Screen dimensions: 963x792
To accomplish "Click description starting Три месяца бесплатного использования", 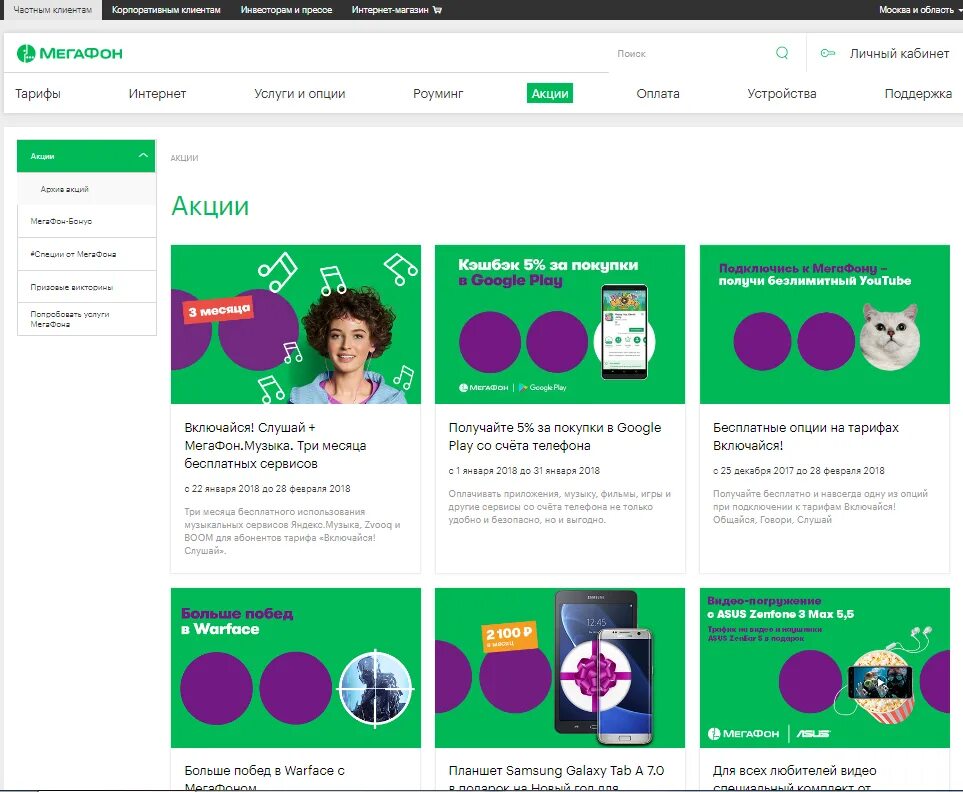I will click(x=292, y=531).
